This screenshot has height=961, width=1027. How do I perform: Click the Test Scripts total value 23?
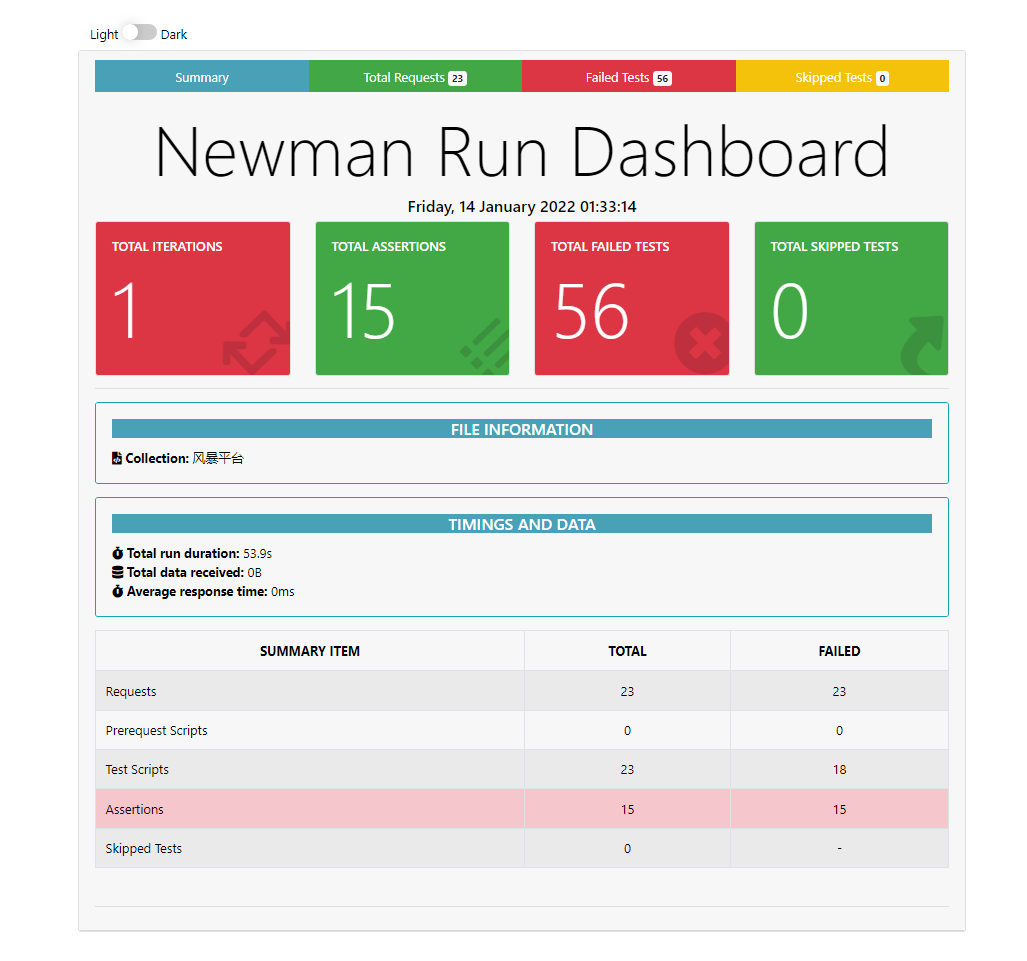(627, 770)
